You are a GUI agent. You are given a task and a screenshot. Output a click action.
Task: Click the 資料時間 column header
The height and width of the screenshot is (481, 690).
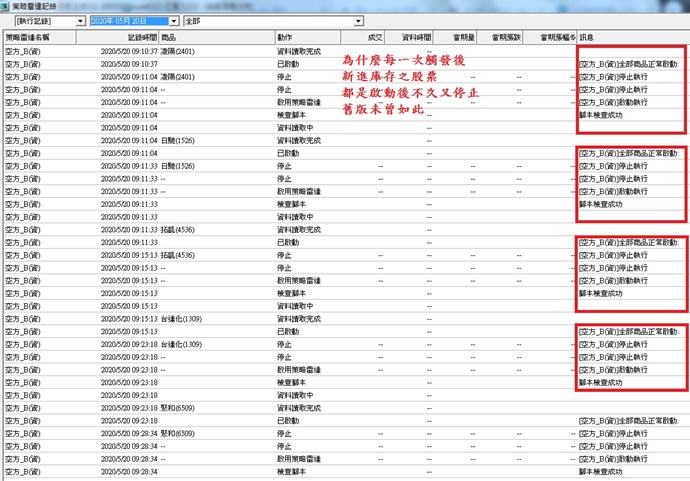click(417, 37)
